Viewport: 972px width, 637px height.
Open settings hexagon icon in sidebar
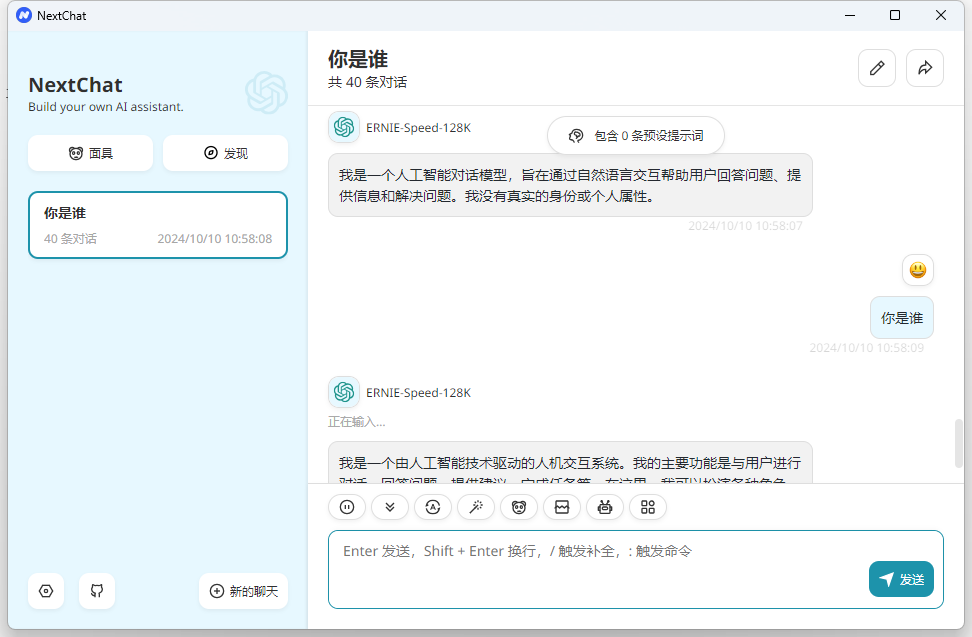point(46,591)
